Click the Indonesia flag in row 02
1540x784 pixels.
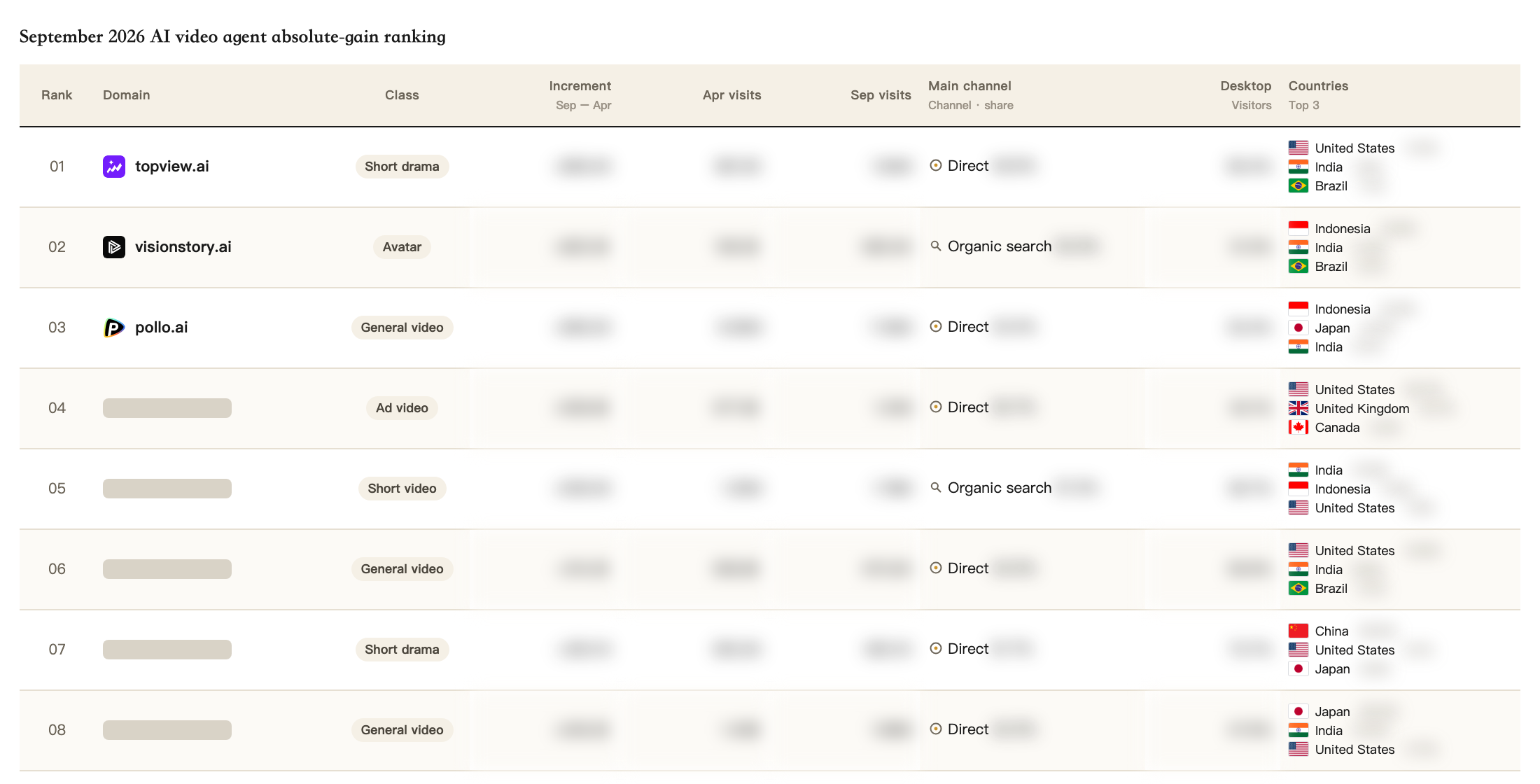tap(1298, 228)
